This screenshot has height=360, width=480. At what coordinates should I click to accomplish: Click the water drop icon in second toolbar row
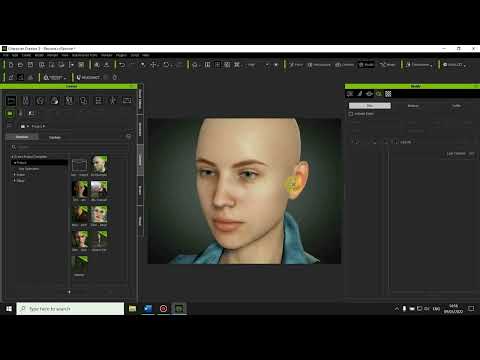coord(115,77)
